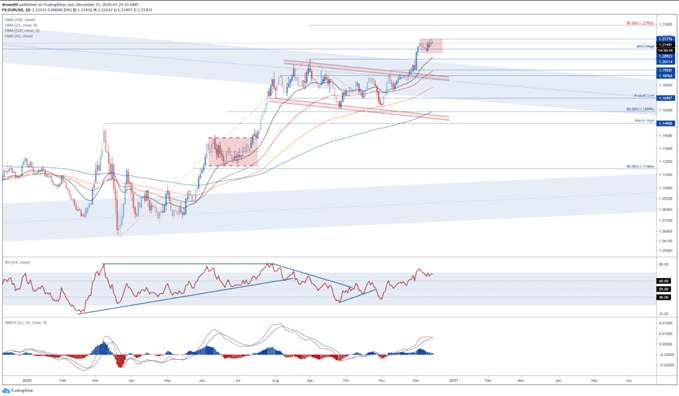Click the 50.00% Fibonacci label near 1.16000
The height and width of the screenshot is (396, 679).
coord(640,109)
